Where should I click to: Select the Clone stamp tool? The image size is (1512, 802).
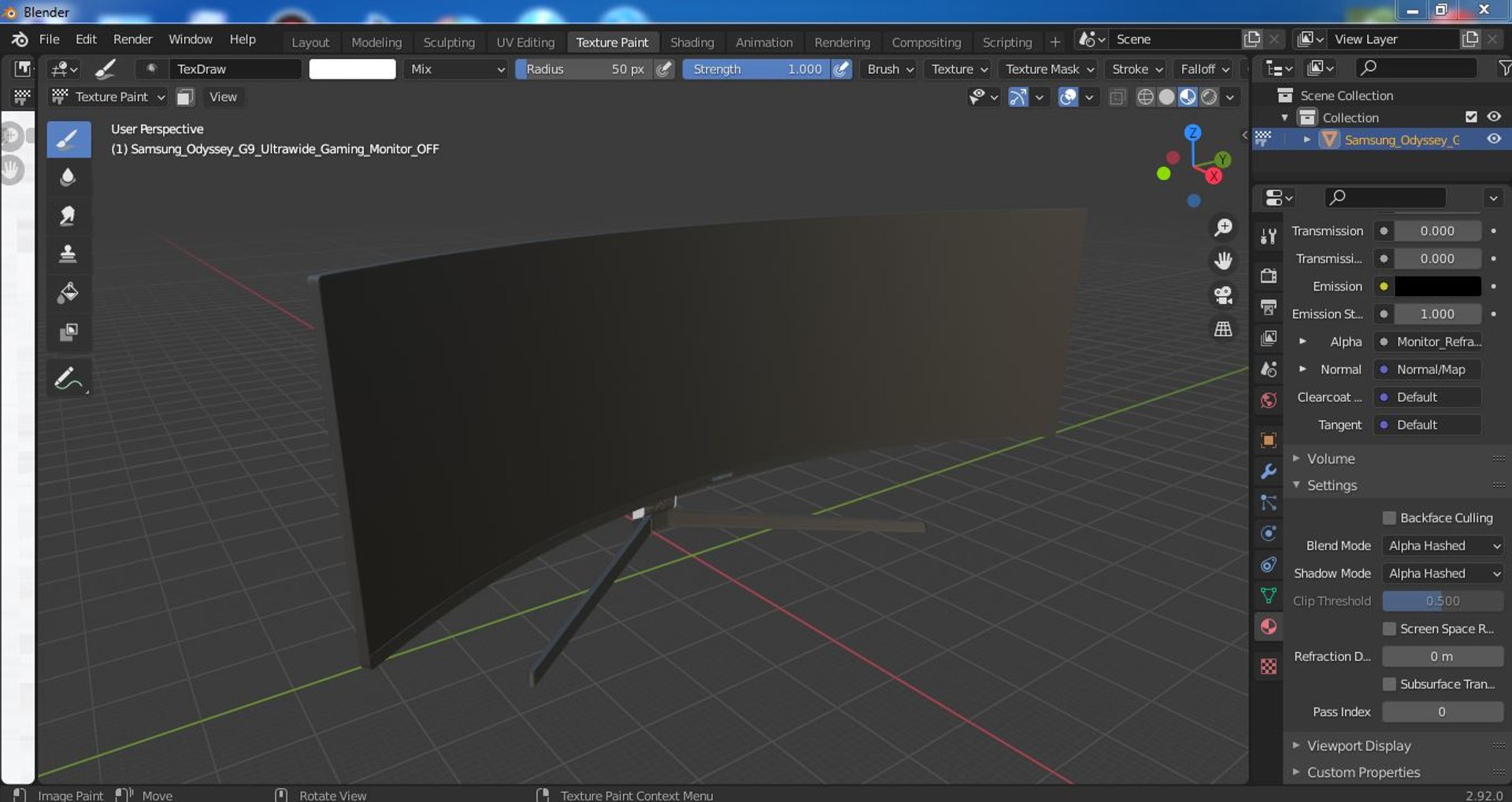click(69, 254)
